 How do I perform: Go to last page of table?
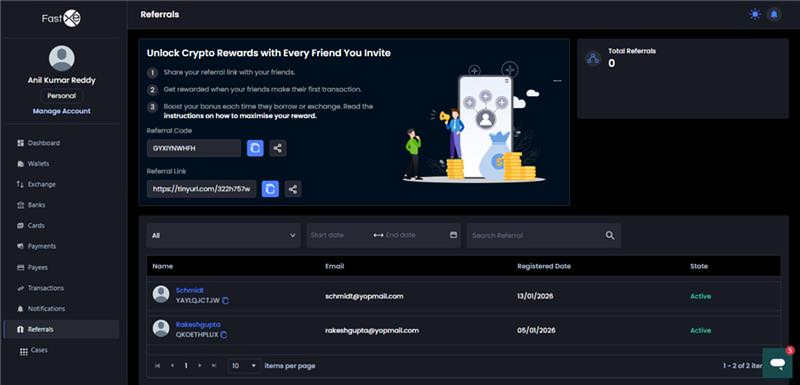214,366
